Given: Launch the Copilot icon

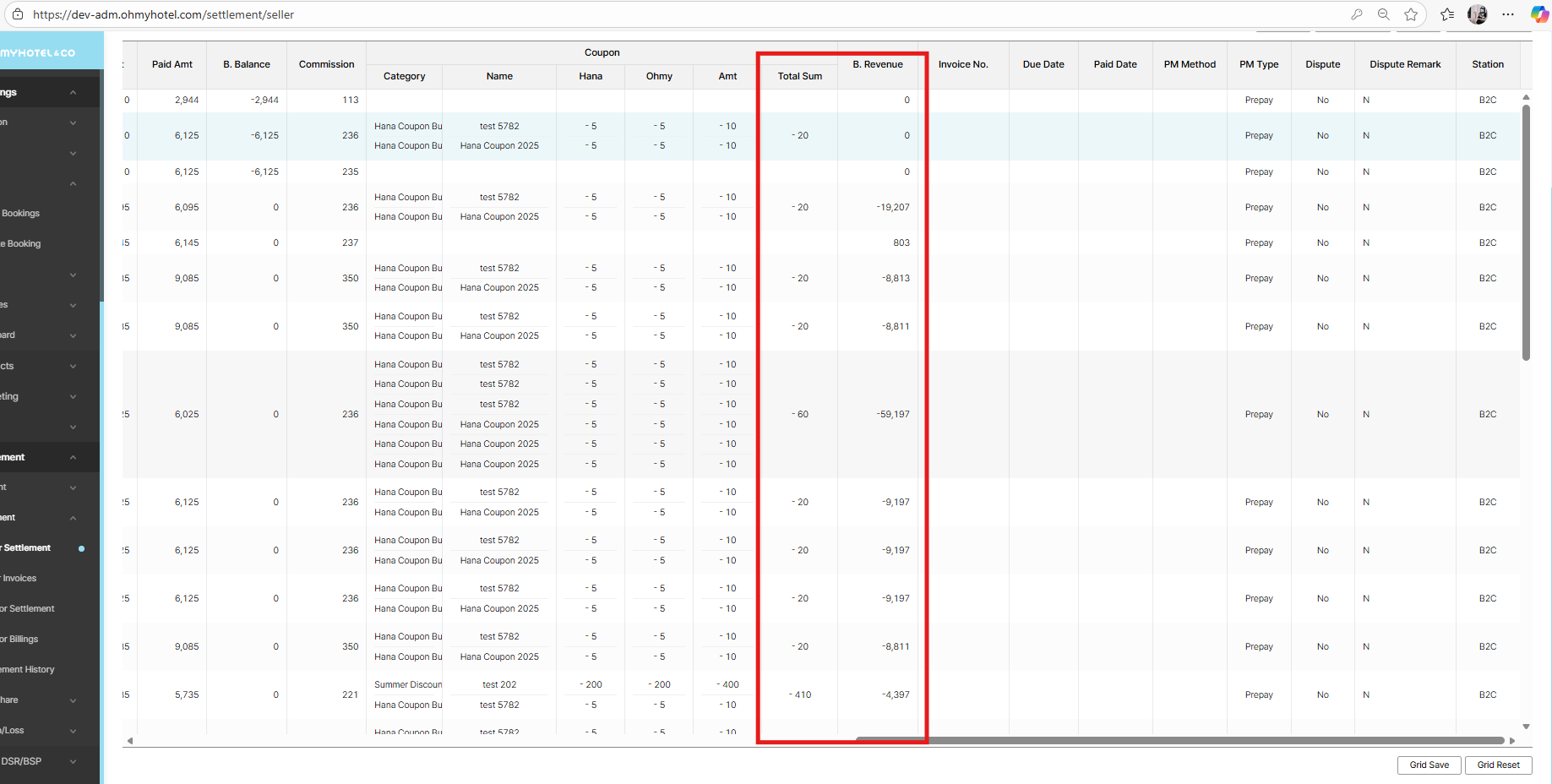Looking at the screenshot, I should coord(1539,14).
